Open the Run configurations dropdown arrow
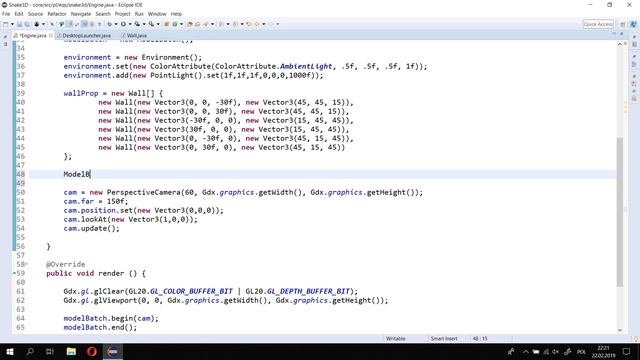This screenshot has height=360, width=640. (x=130, y=24)
